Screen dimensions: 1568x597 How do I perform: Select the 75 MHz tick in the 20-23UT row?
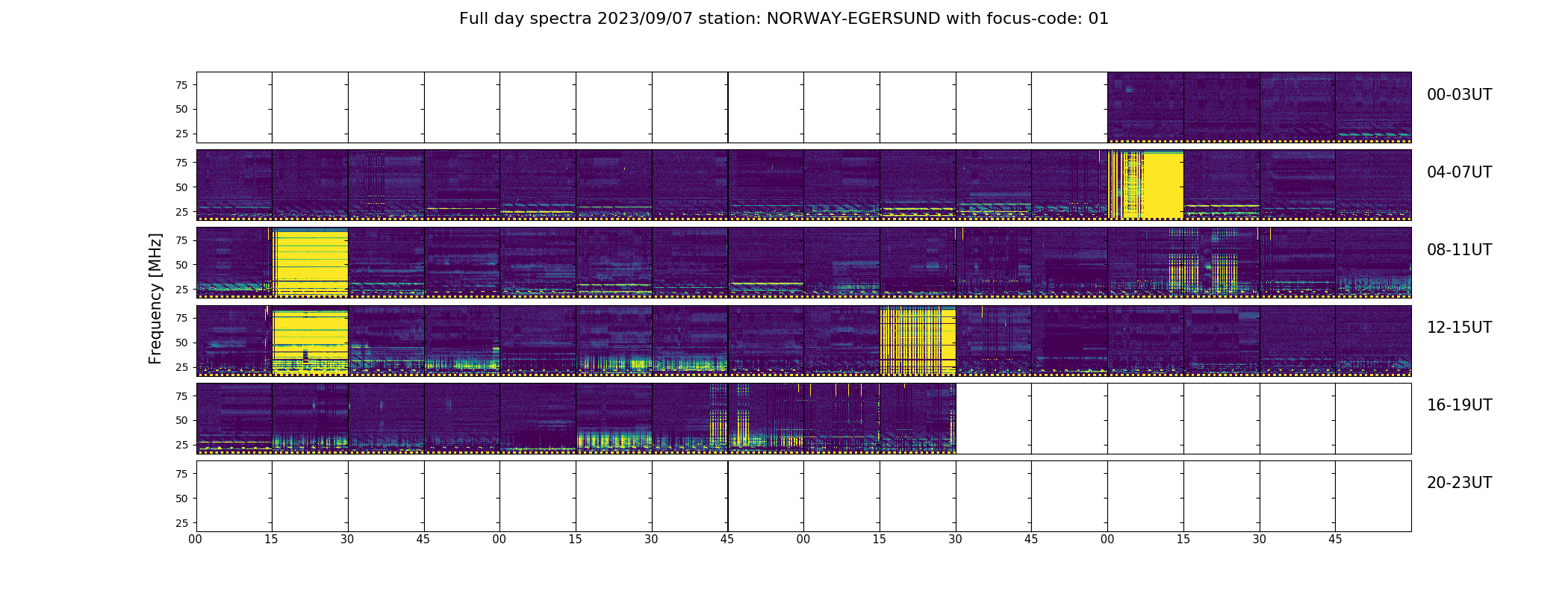coord(181,474)
